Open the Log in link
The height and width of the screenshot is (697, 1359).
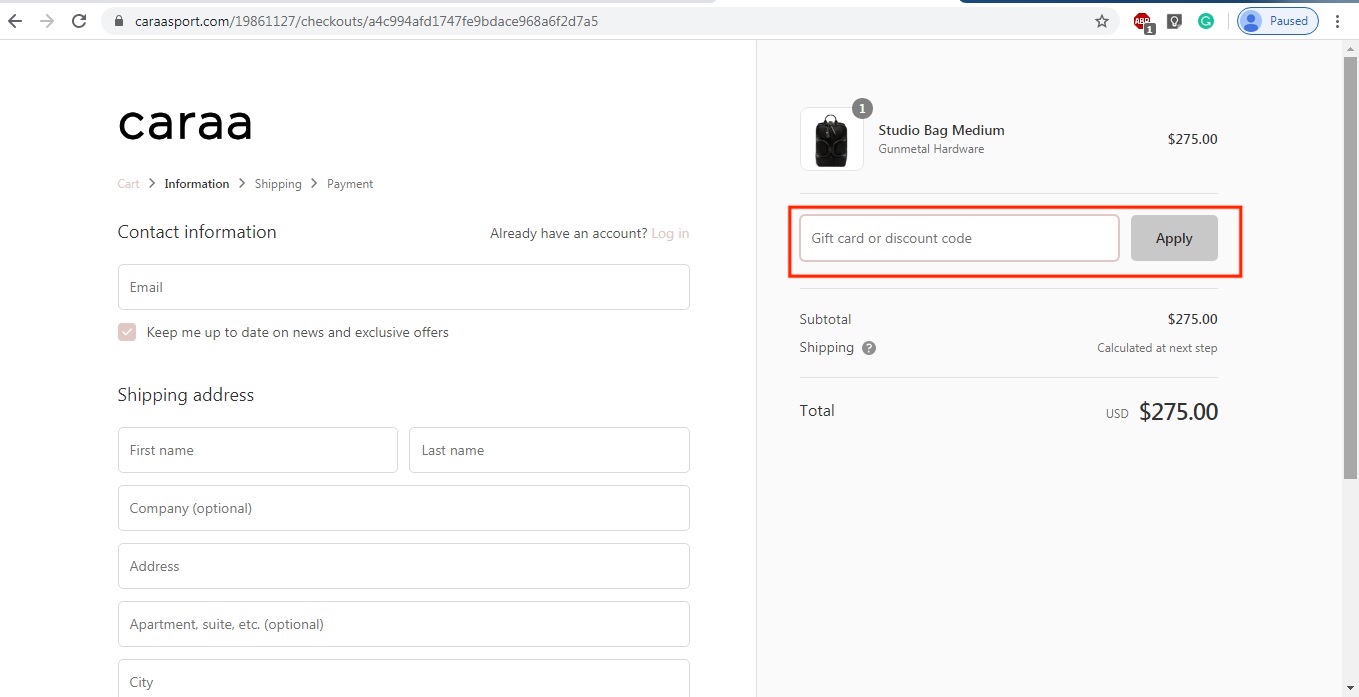[x=670, y=233]
